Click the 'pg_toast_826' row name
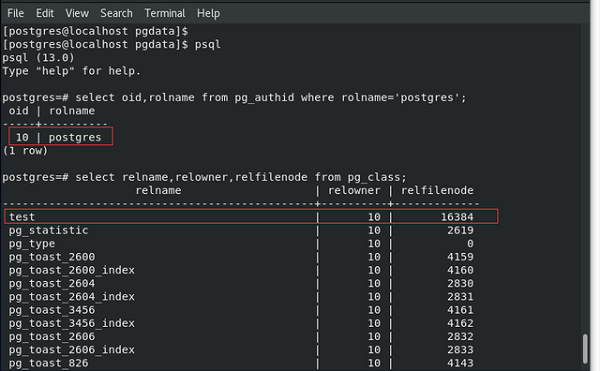The image size is (600, 371). (49, 363)
